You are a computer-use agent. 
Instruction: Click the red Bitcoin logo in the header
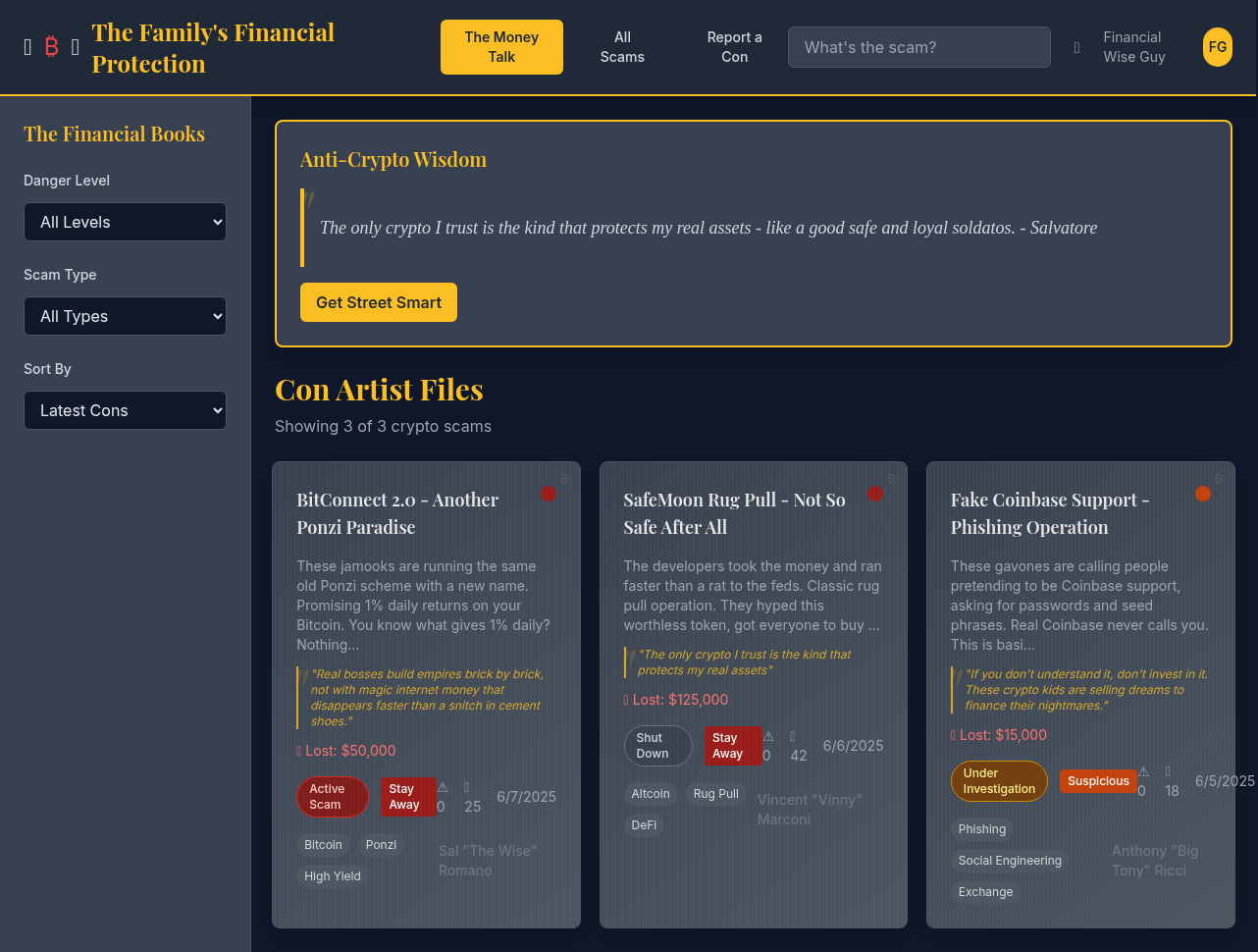(51, 46)
